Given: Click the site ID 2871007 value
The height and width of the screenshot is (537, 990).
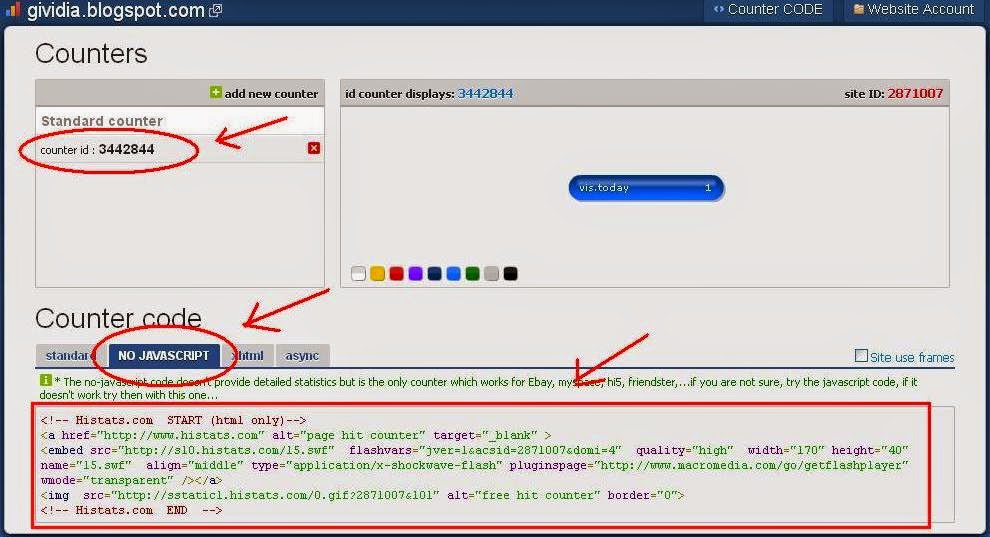Looking at the screenshot, I should coord(915,93).
